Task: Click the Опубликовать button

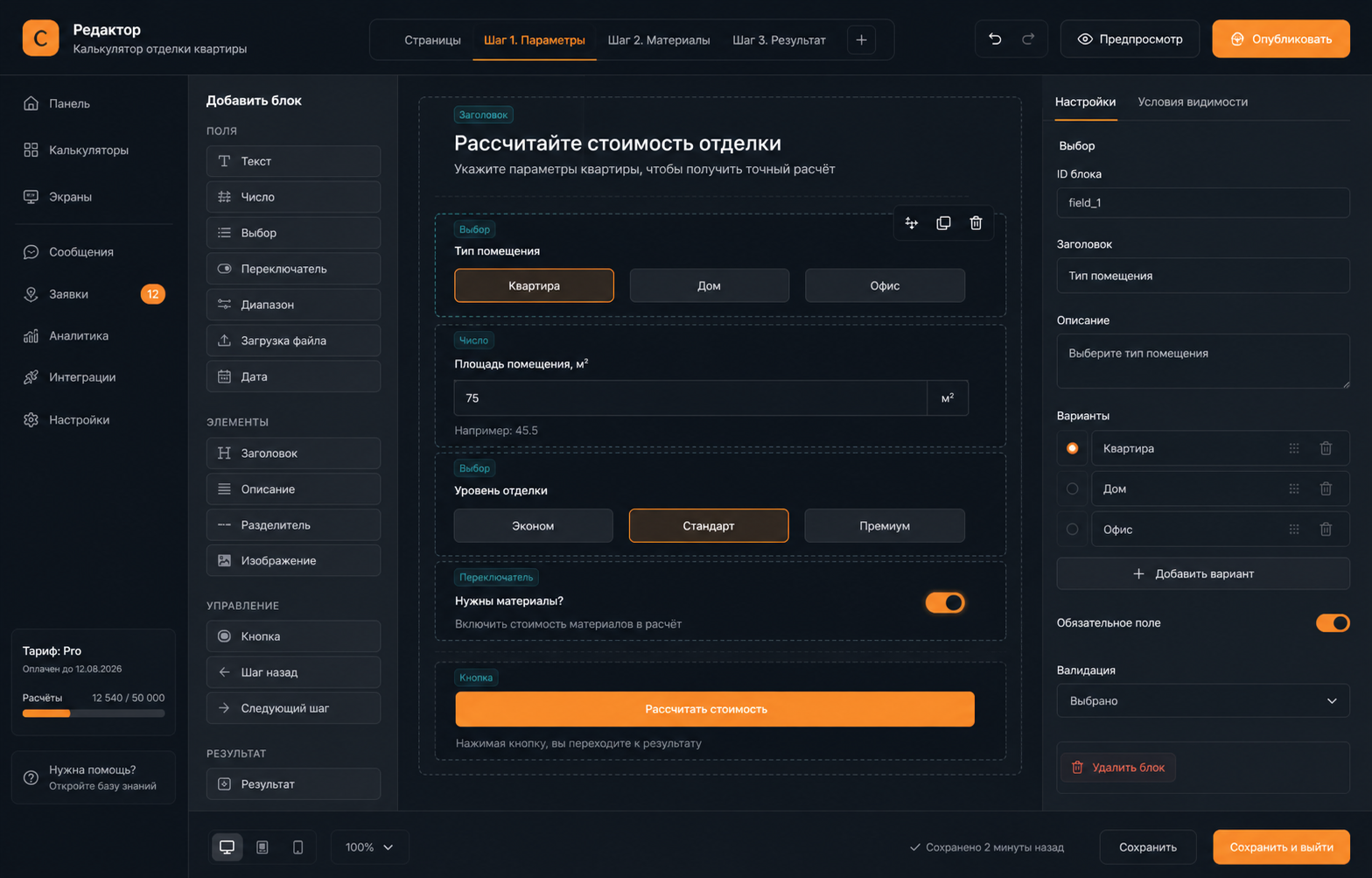Action: pos(1280,39)
